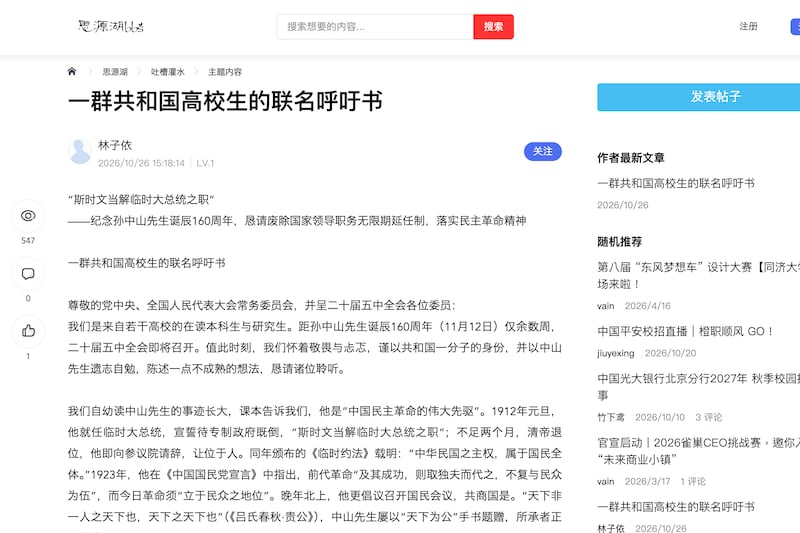Go to home via breadcrumb house icon
Screen dimensions: 800x533
[72, 71]
